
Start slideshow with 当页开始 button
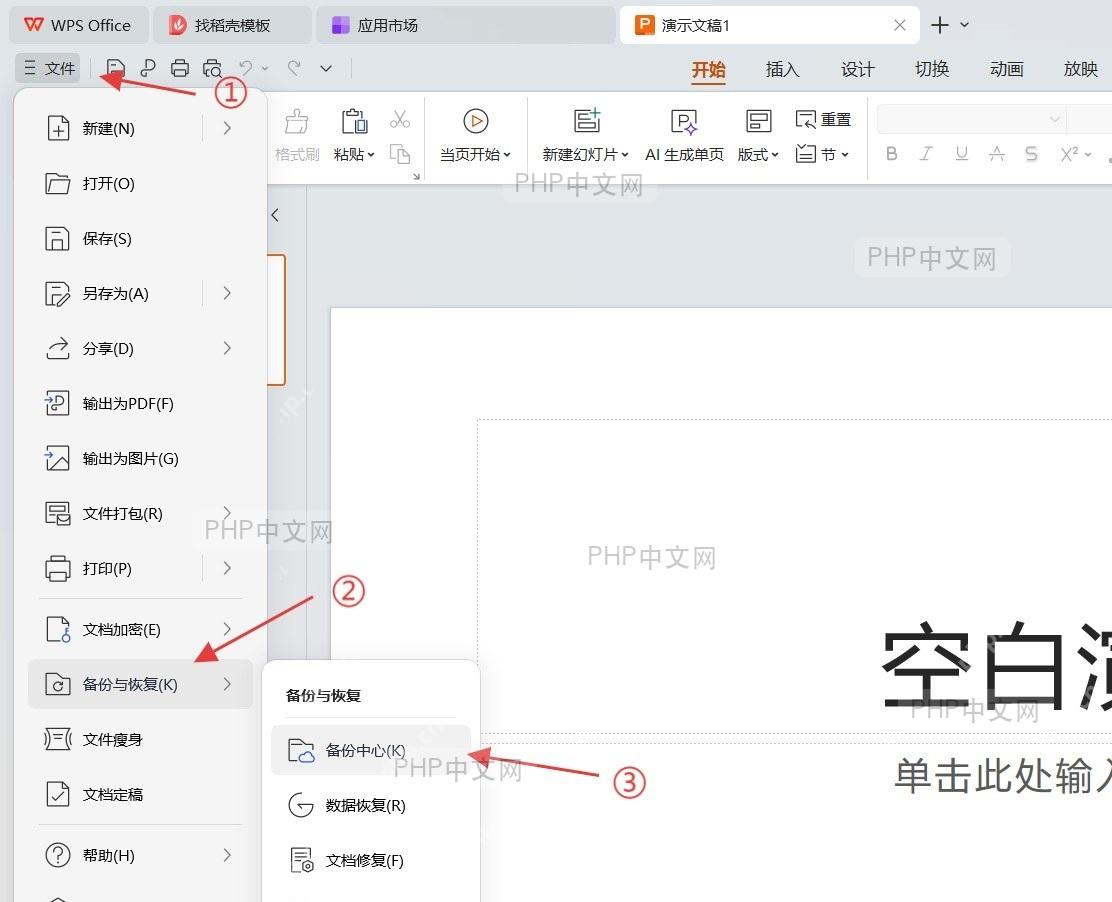475,136
